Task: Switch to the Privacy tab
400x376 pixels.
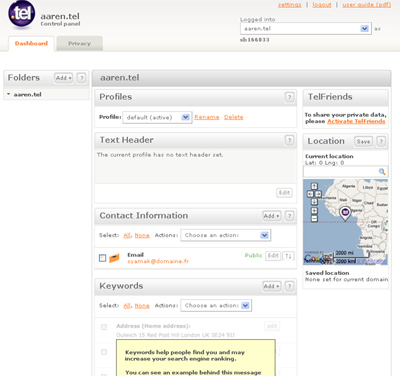Action: (x=79, y=43)
